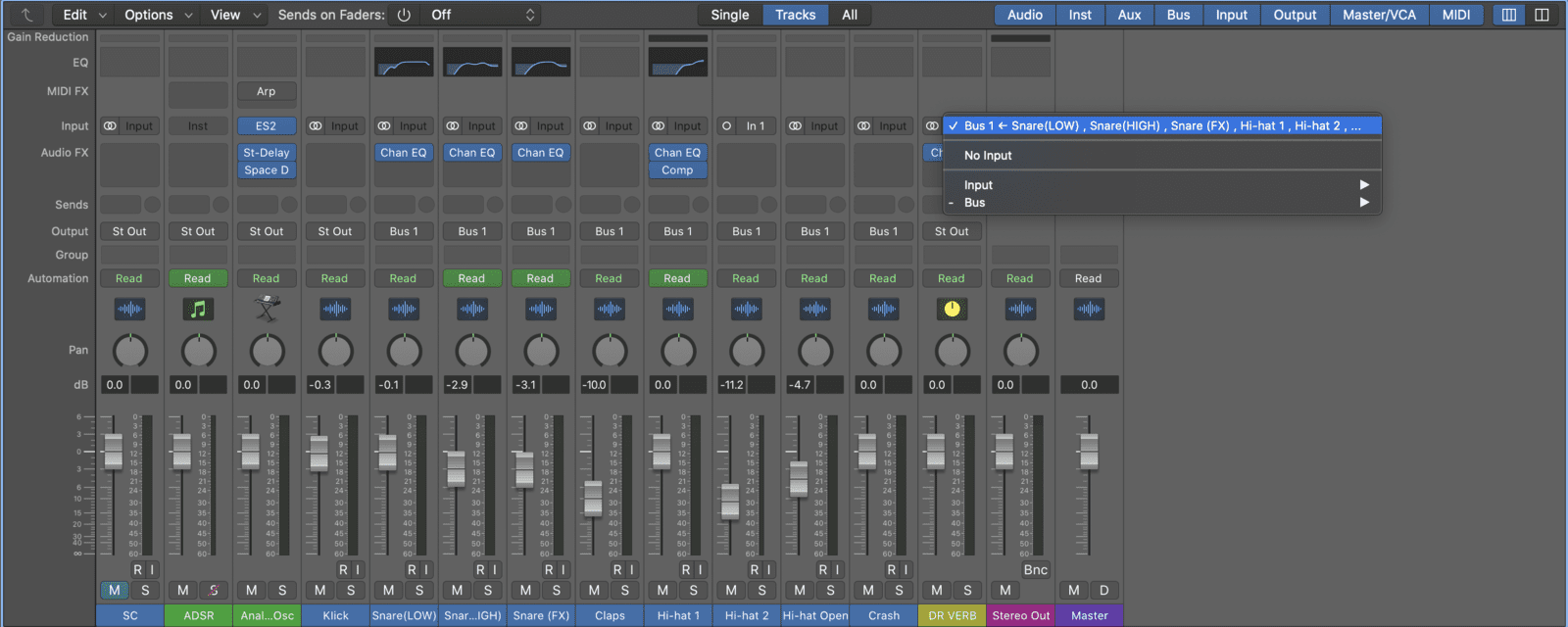The width and height of the screenshot is (1568, 627).
Task: Click the DR VERB yellow aux icon
Action: (952, 310)
